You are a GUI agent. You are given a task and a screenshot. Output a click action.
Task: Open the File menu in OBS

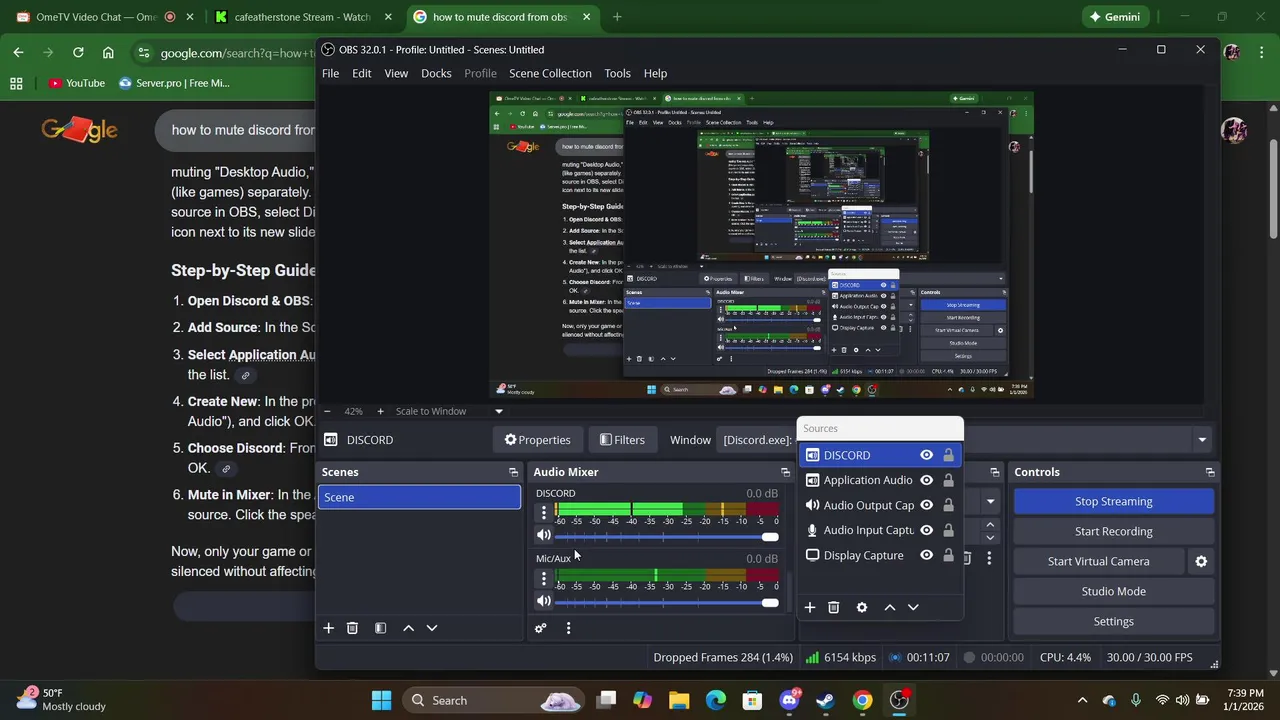330,73
